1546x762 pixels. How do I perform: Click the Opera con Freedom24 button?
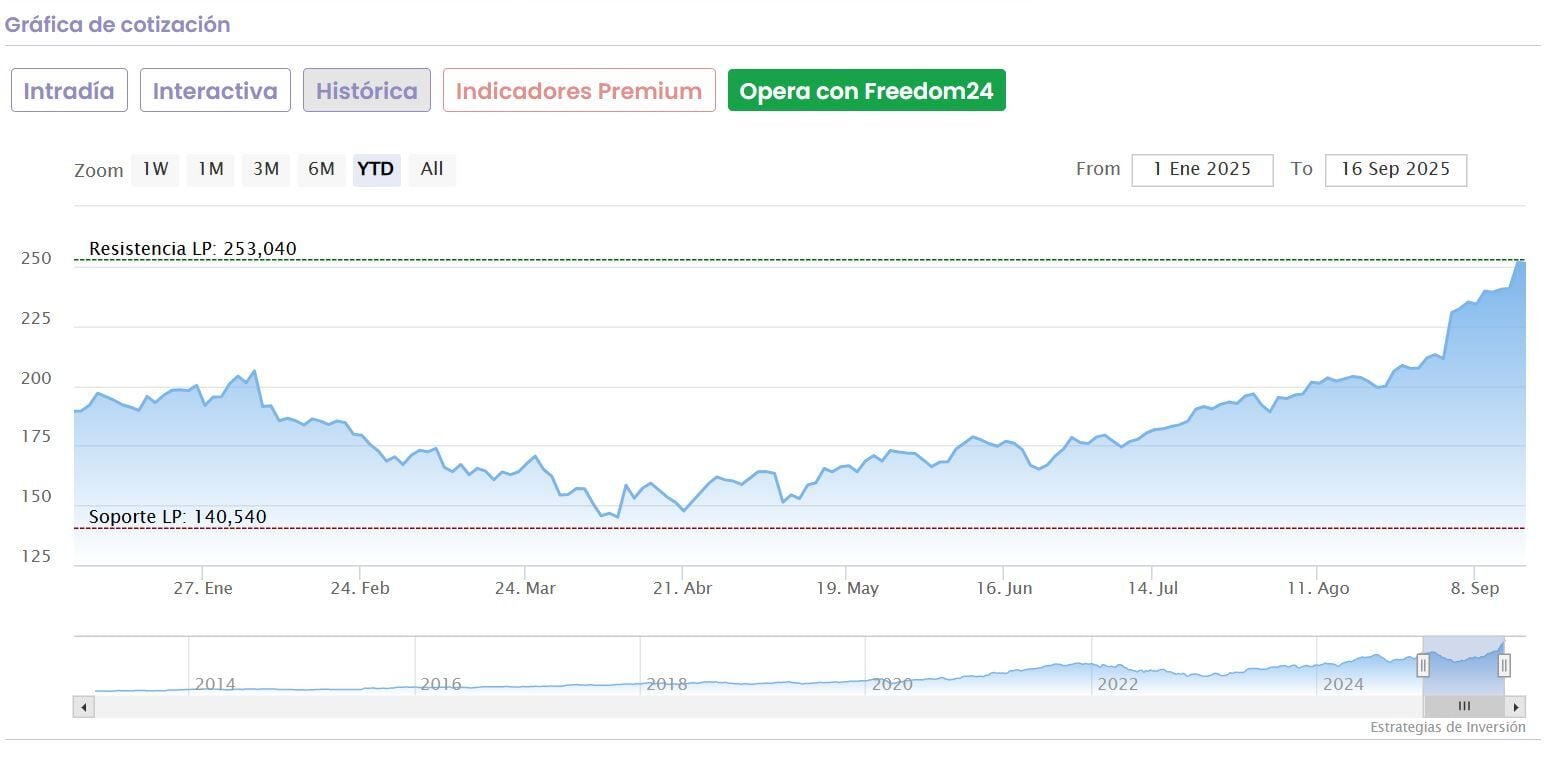[x=866, y=91]
